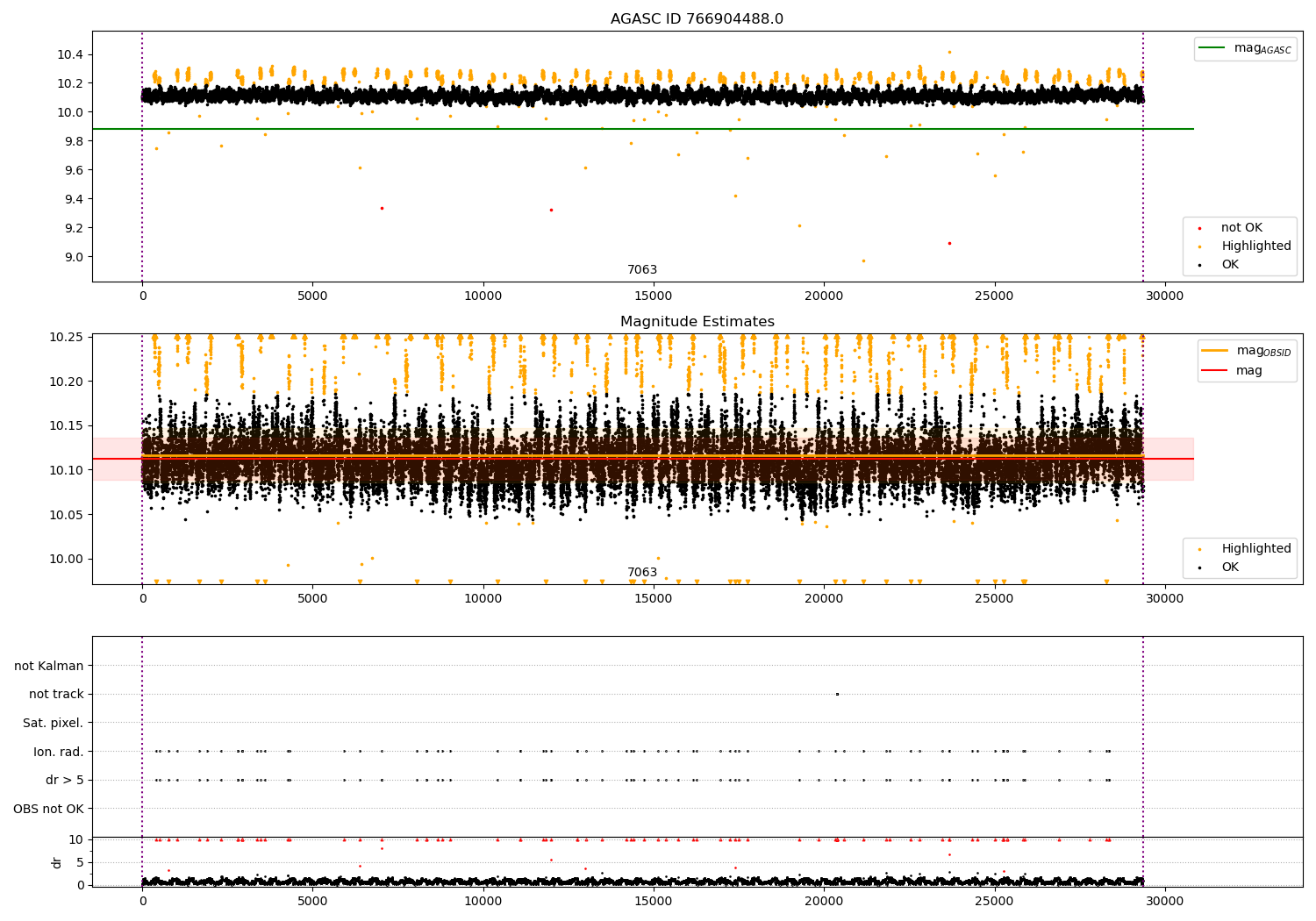Select the 'OK' legend entry in top plot
Viewport: 1316px width, 921px height.
click(x=1230, y=265)
